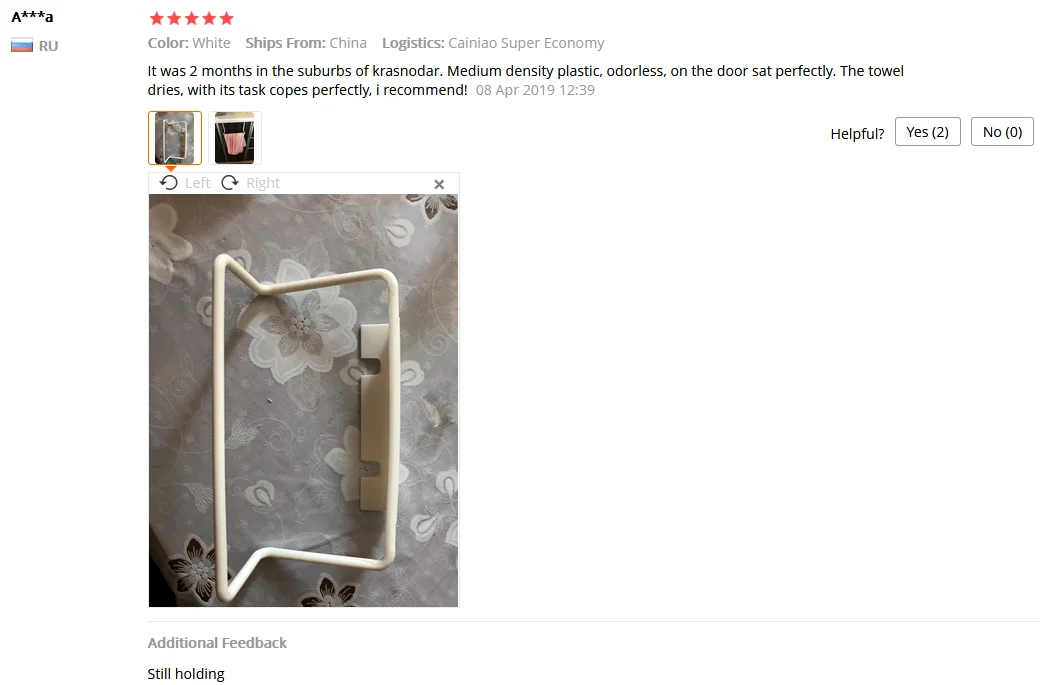1040x685 pixels.
Task: Click the 'Right' rotate text label
Action: (263, 183)
